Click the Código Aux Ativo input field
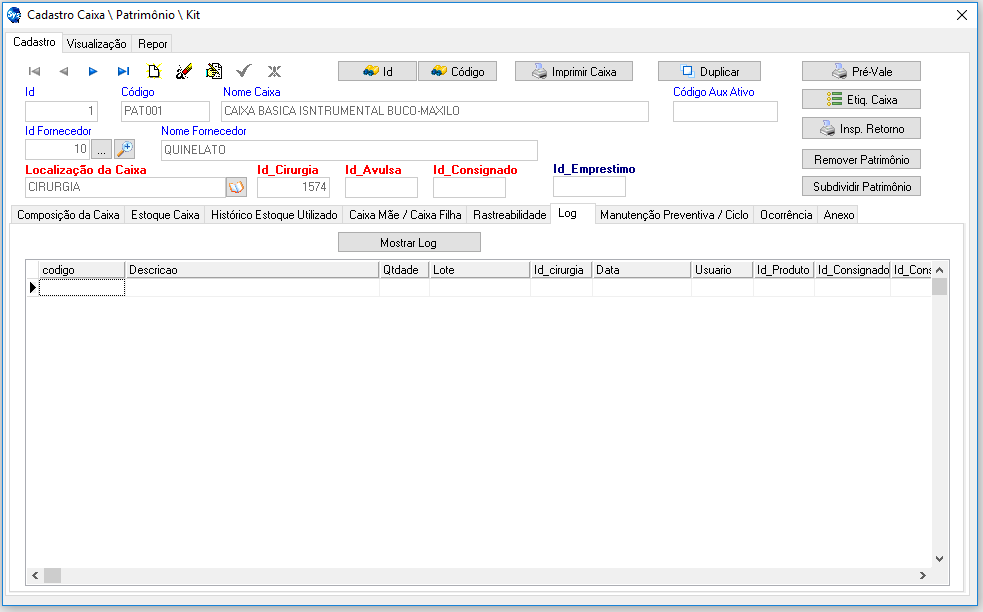Viewport: 983px width, 612px height. 724,111
